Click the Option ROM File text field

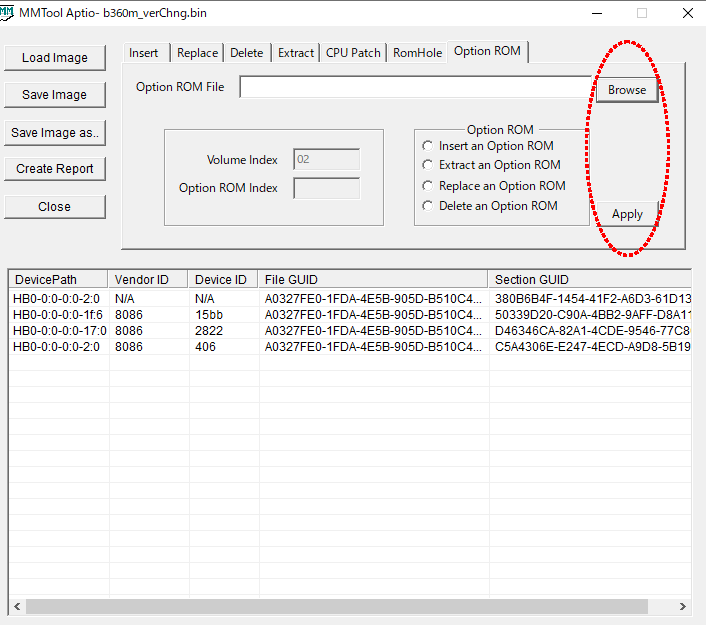(415, 88)
